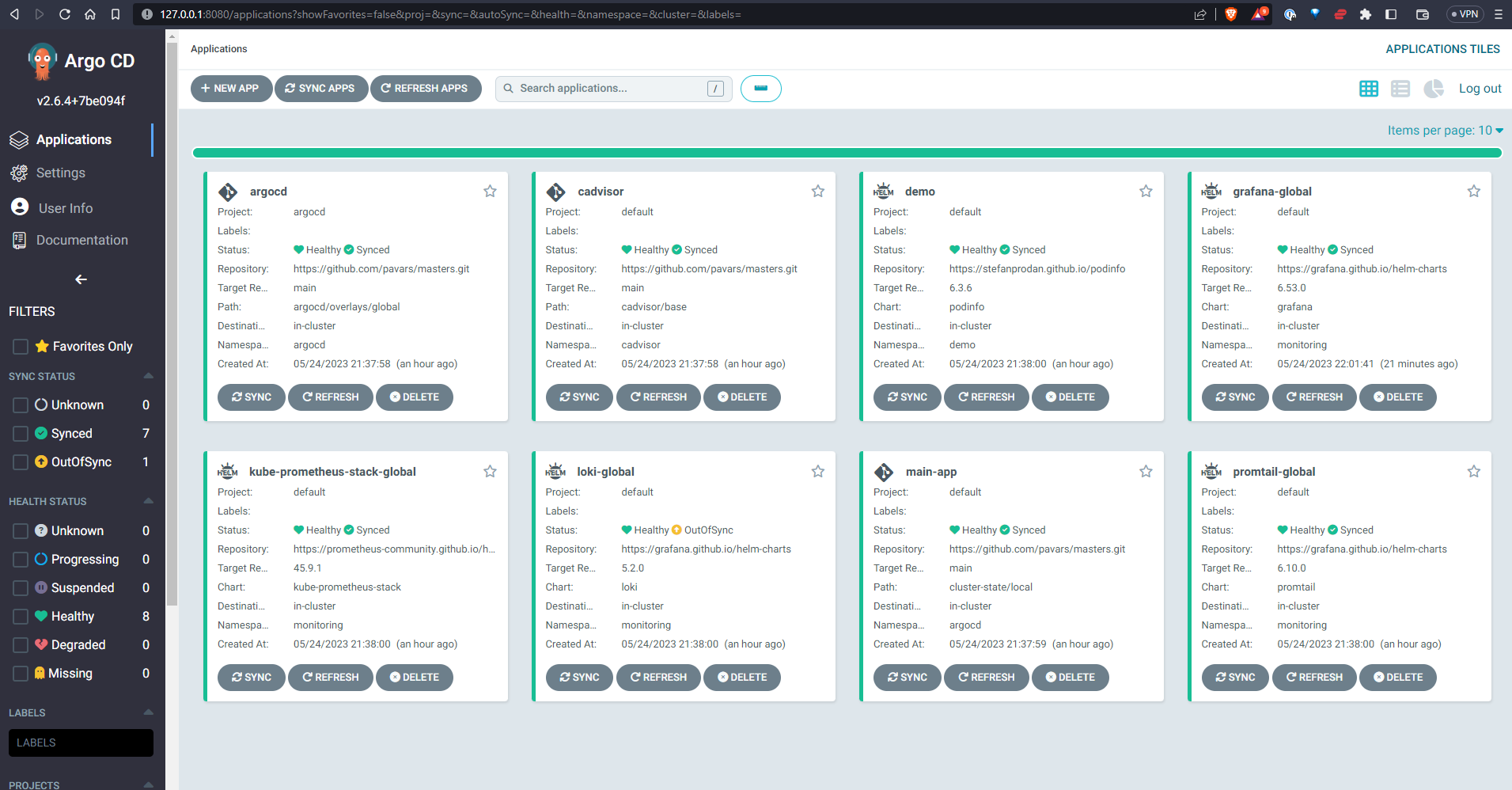Open the Brave wallet icon
Viewport: 1512px width, 790px height.
(x=1423, y=14)
